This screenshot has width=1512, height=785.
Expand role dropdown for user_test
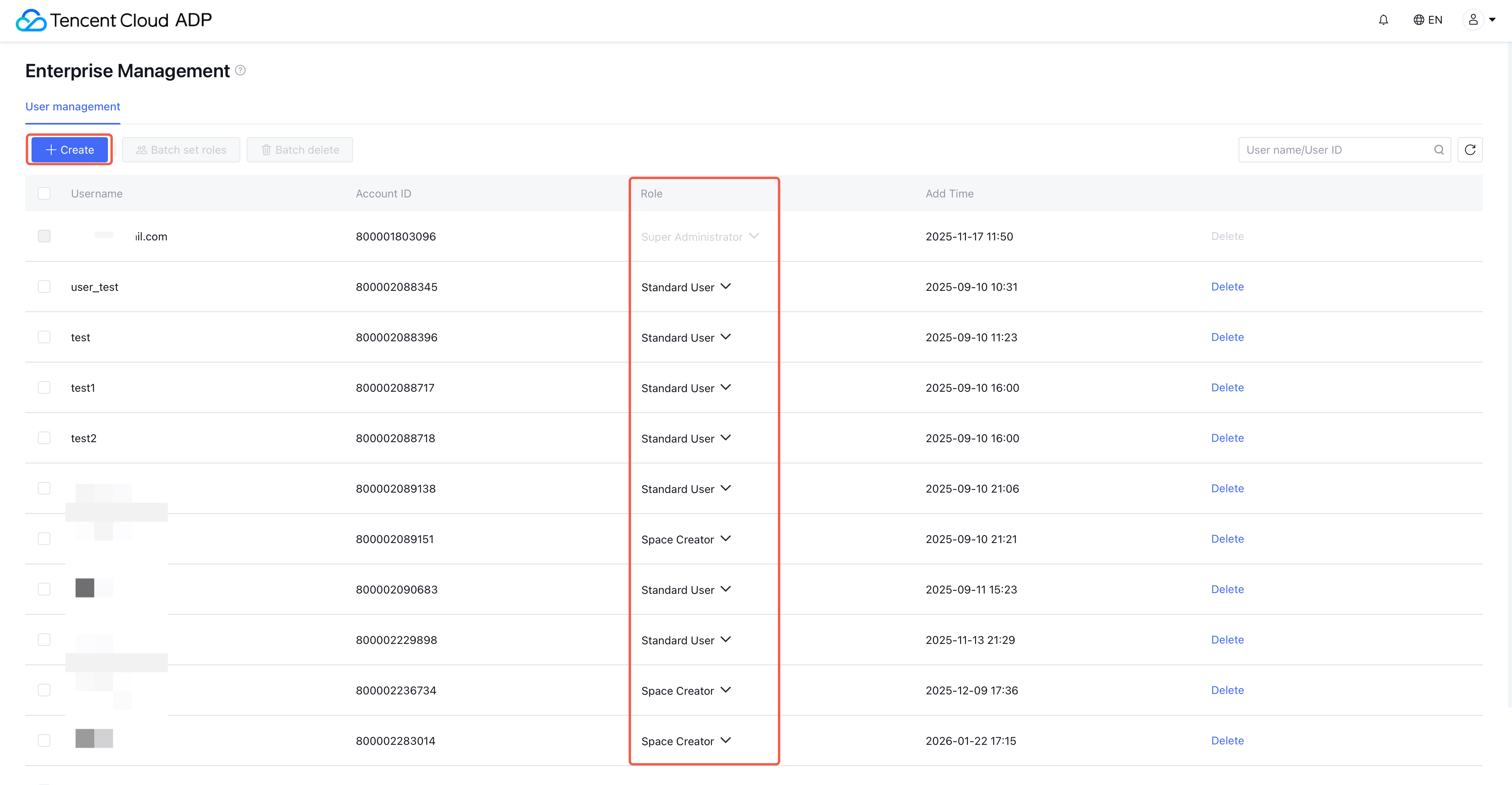[685, 287]
